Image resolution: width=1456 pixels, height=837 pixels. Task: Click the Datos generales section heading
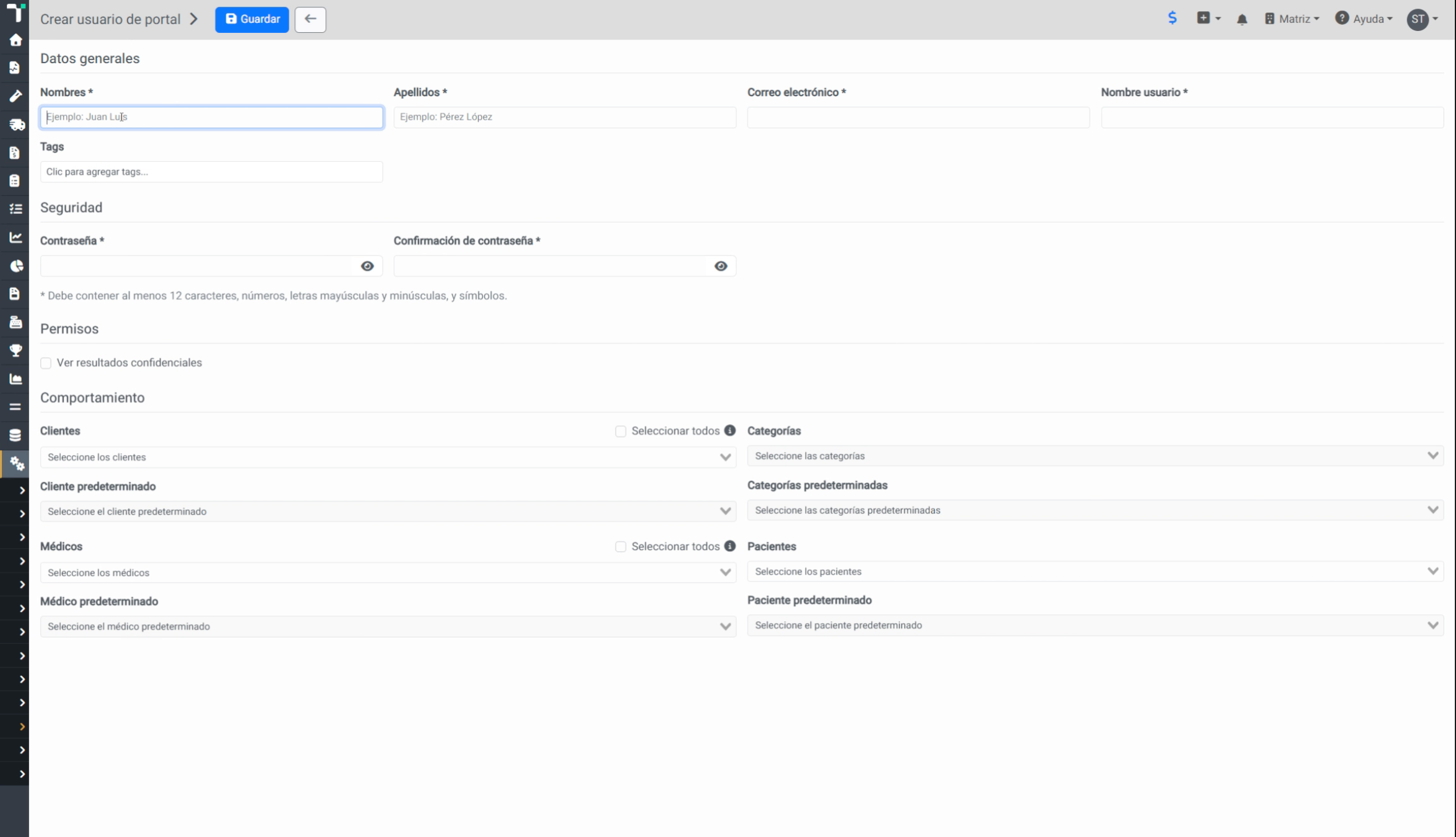tap(90, 58)
